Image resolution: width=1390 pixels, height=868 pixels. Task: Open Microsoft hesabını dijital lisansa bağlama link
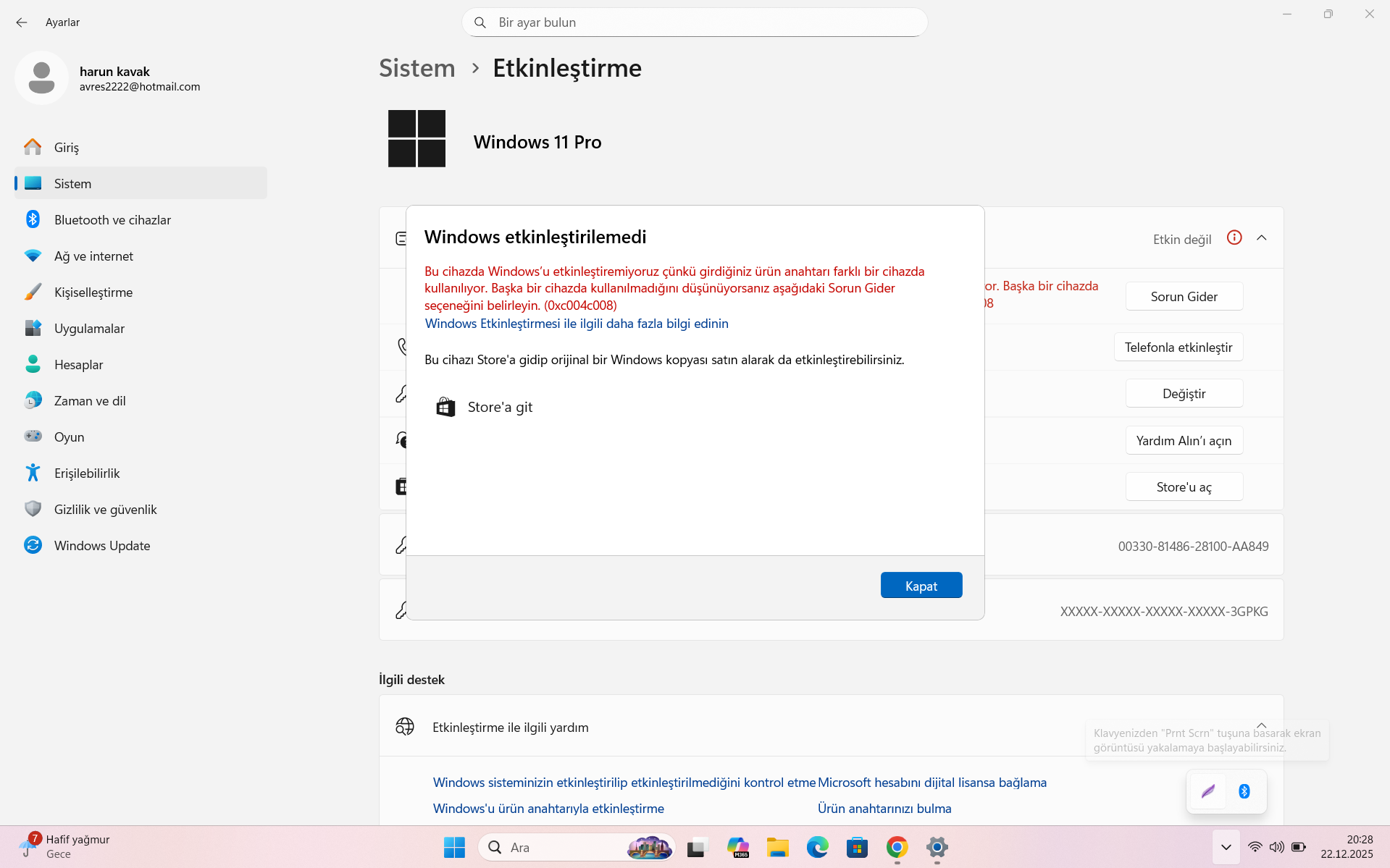932,783
